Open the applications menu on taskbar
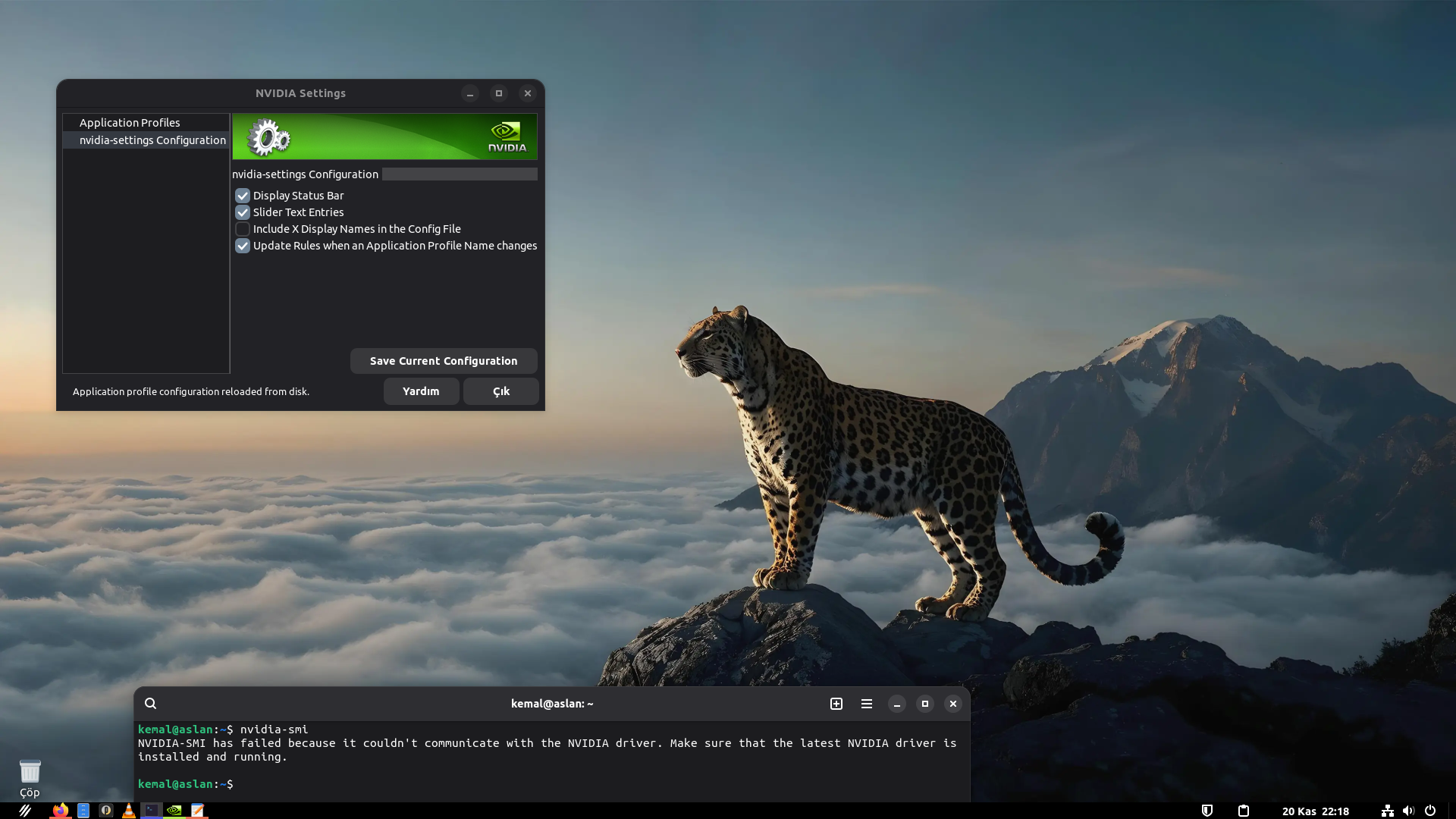The width and height of the screenshot is (1456, 819). click(25, 810)
